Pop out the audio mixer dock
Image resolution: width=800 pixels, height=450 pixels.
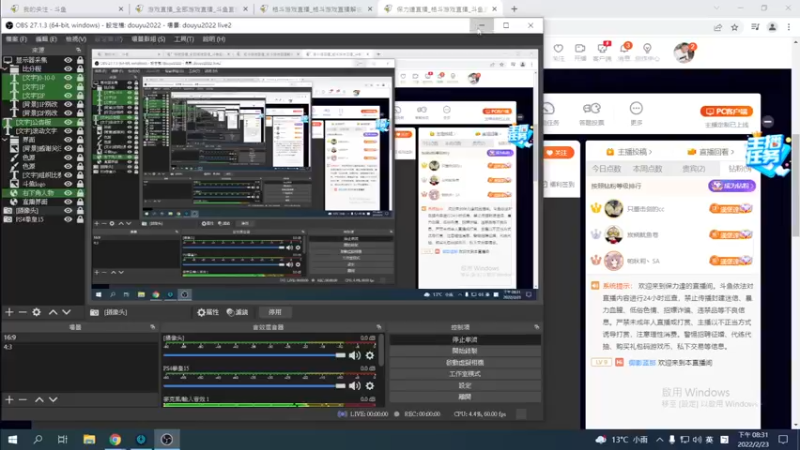tap(379, 327)
